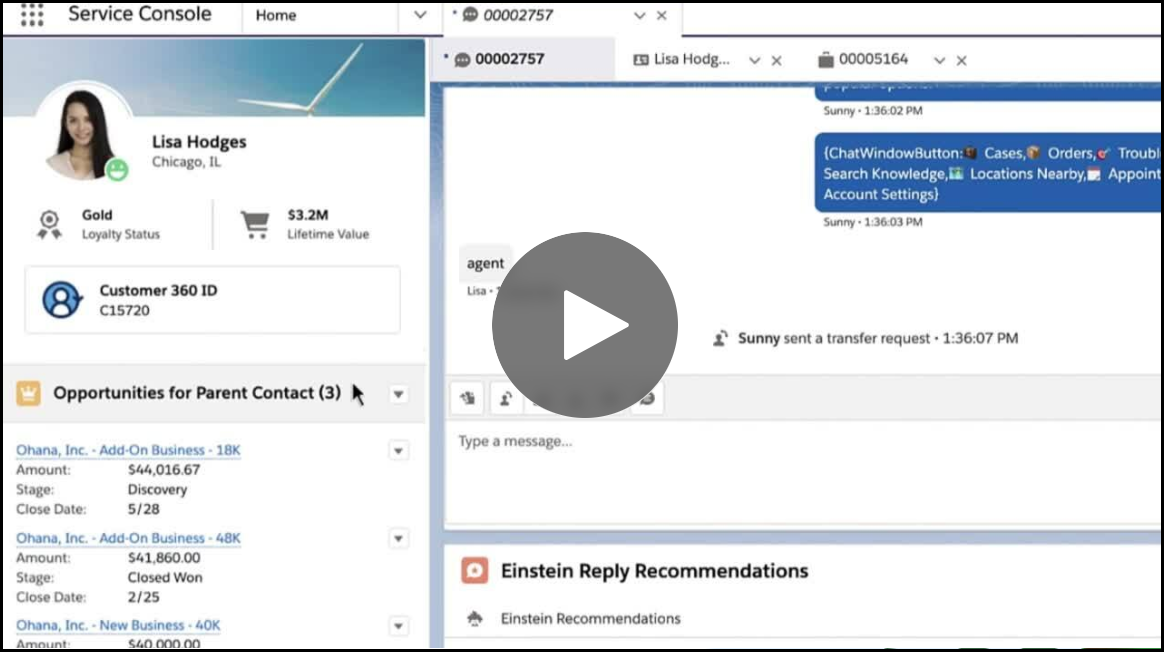Click the Lifetime Value shopping cart icon
The height and width of the screenshot is (652, 1164).
click(x=255, y=224)
